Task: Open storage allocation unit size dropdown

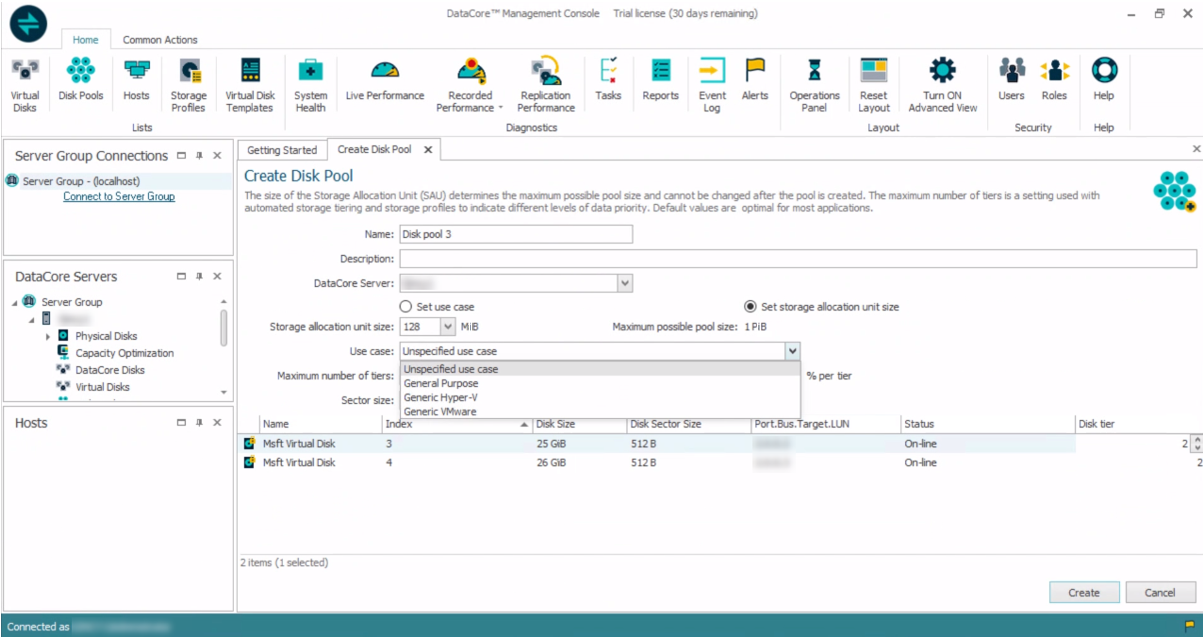Action: 447,327
